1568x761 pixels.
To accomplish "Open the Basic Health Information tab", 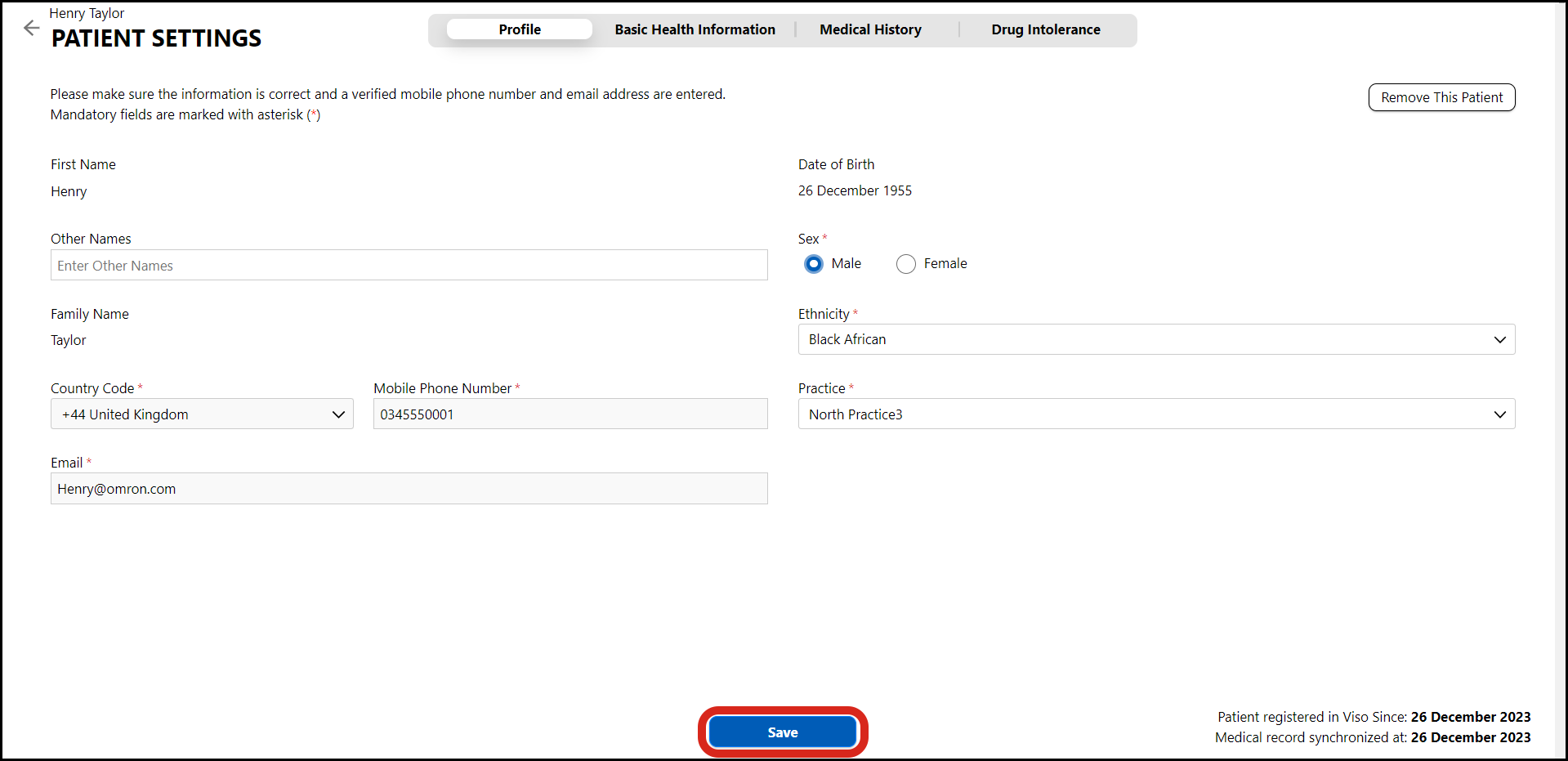I will pos(695,29).
